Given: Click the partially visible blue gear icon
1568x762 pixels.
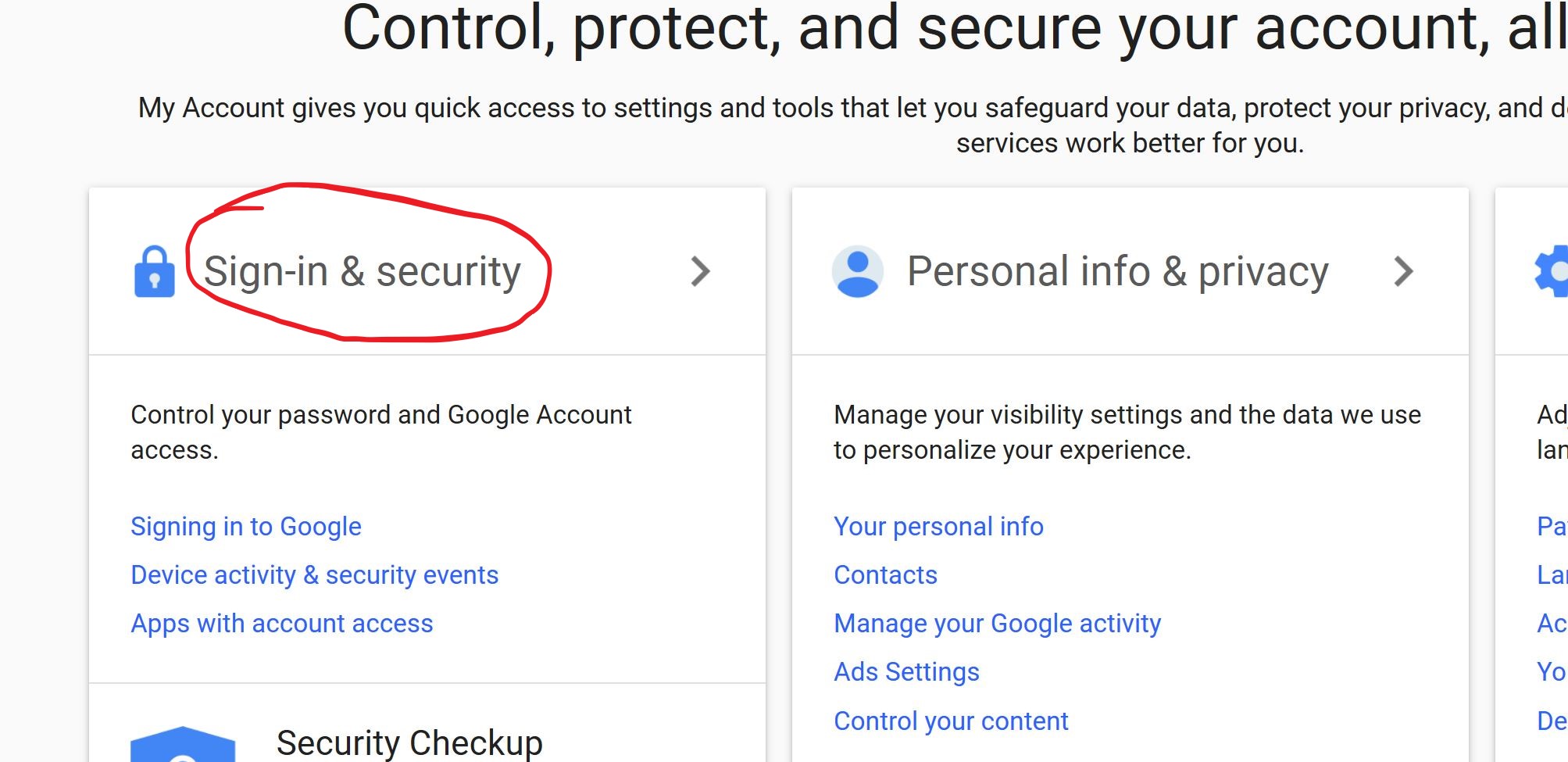Looking at the screenshot, I should 1552,271.
